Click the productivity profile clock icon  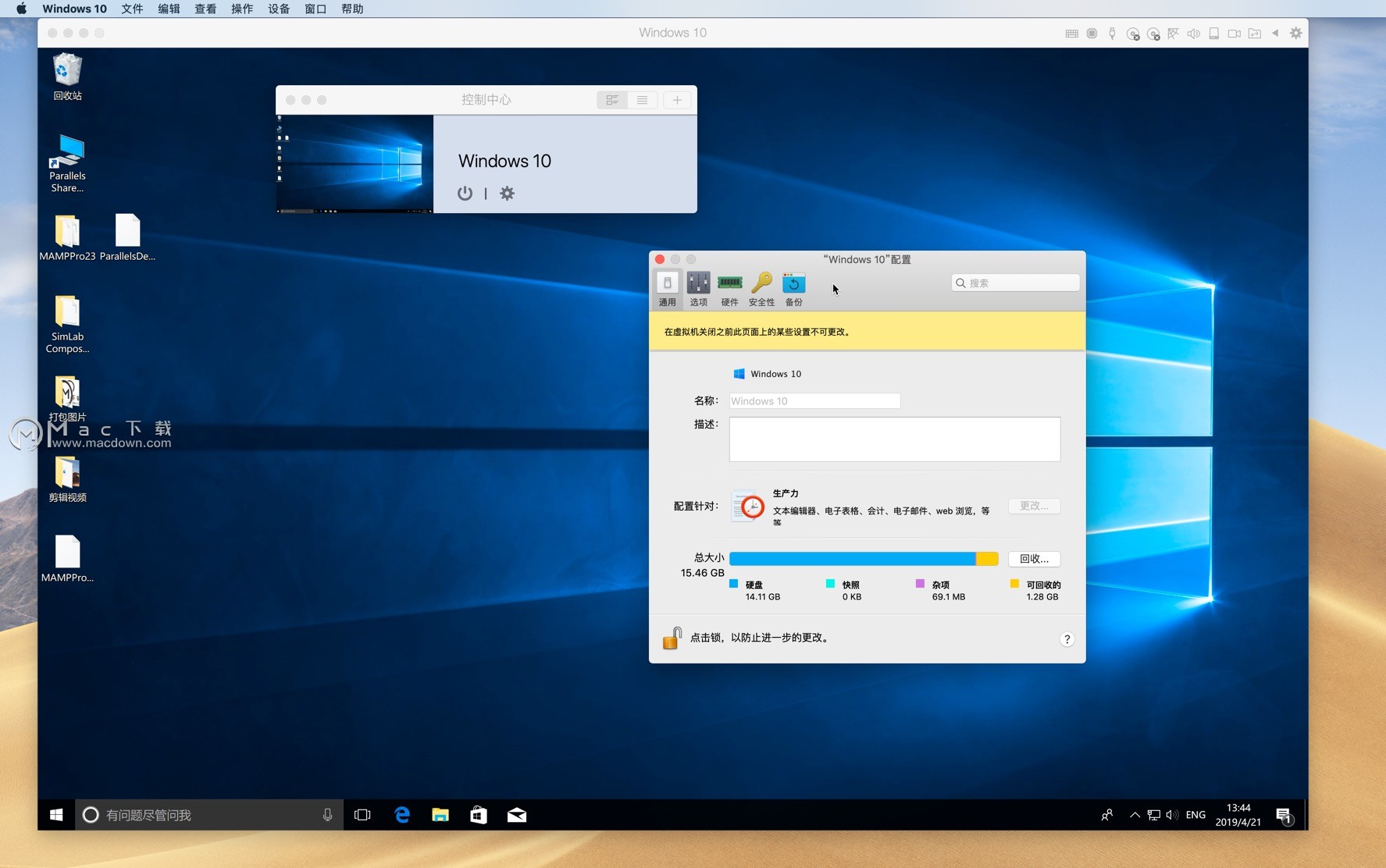coord(749,507)
